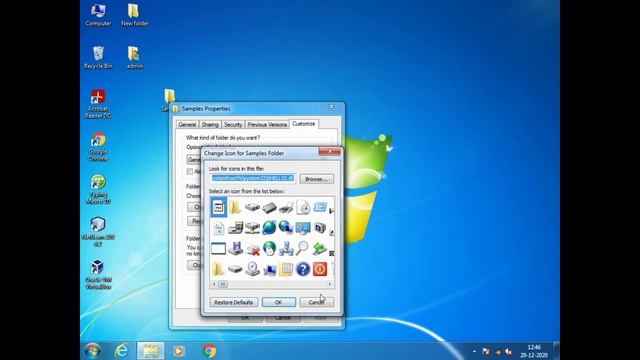Select the floppy drive icon

(235, 248)
